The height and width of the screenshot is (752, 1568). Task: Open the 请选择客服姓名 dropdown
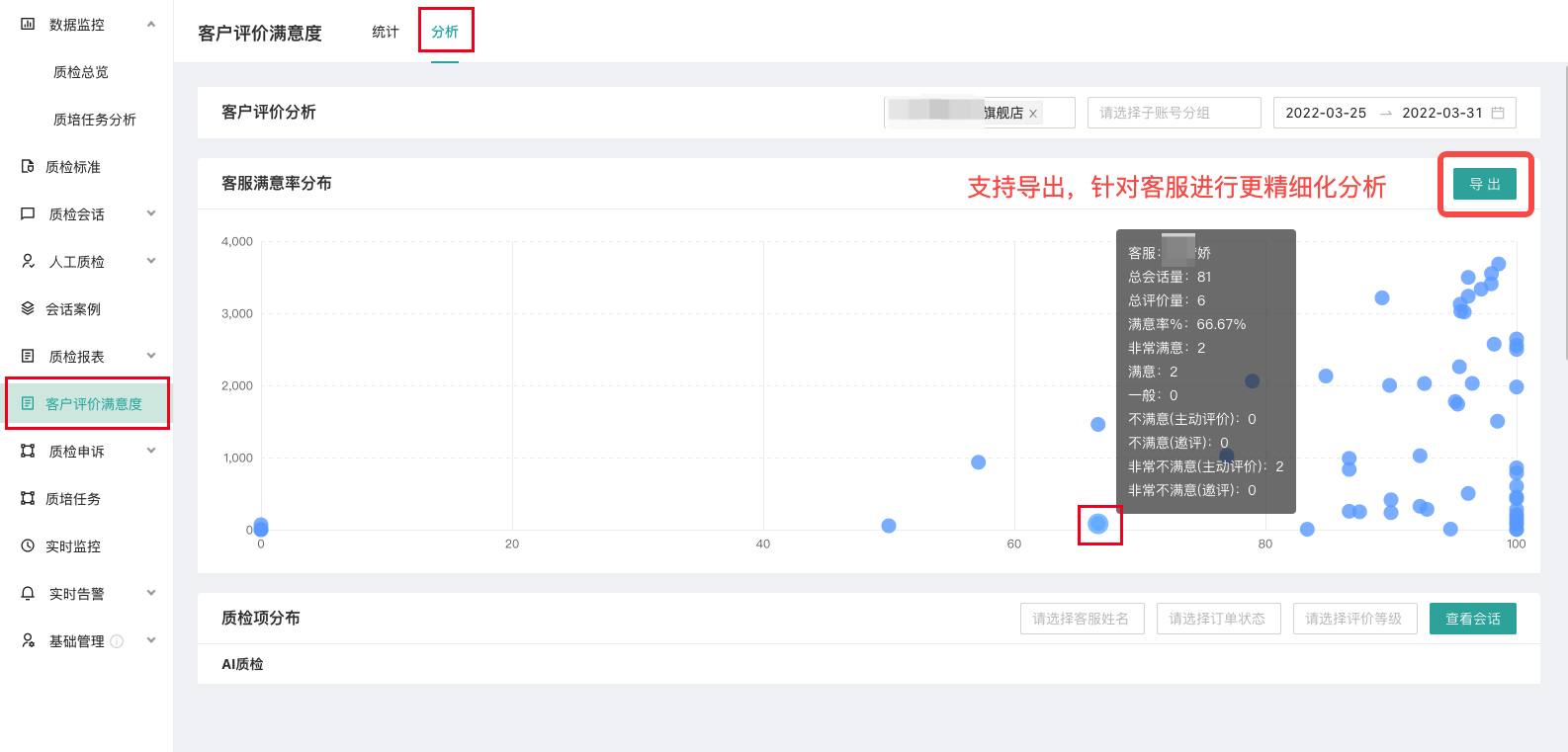pyautogui.click(x=1083, y=619)
